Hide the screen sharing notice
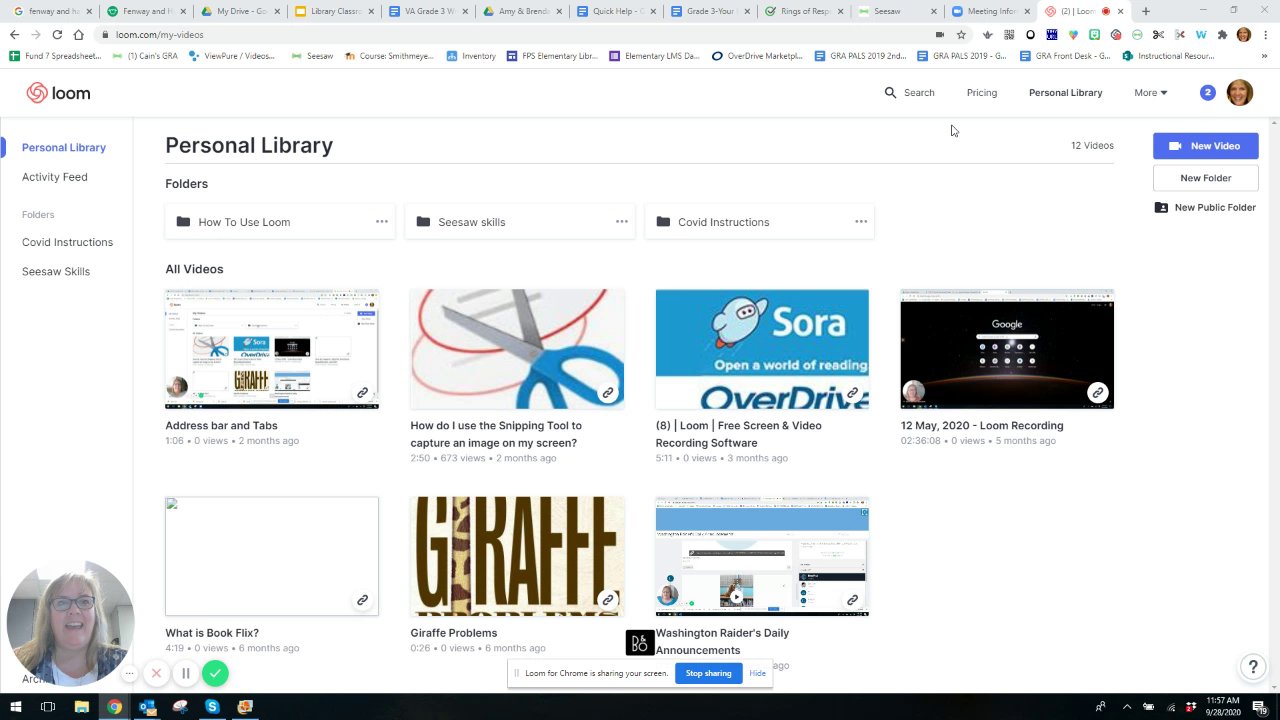 tap(758, 673)
